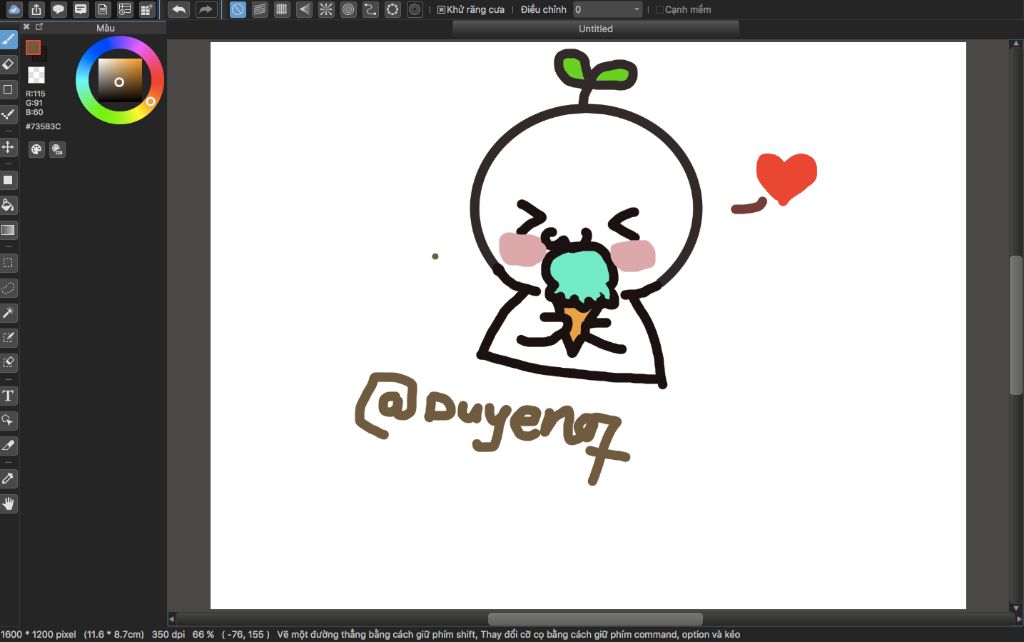
Task: Open the list panel icon in toolbar
Action: (x=125, y=9)
